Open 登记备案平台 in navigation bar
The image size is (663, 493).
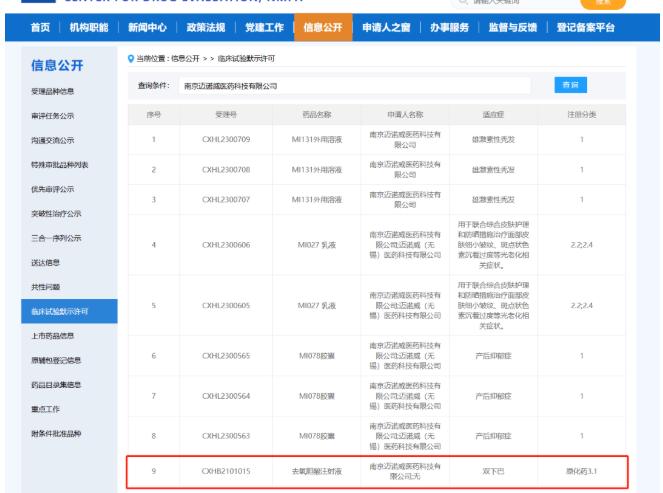(586, 27)
